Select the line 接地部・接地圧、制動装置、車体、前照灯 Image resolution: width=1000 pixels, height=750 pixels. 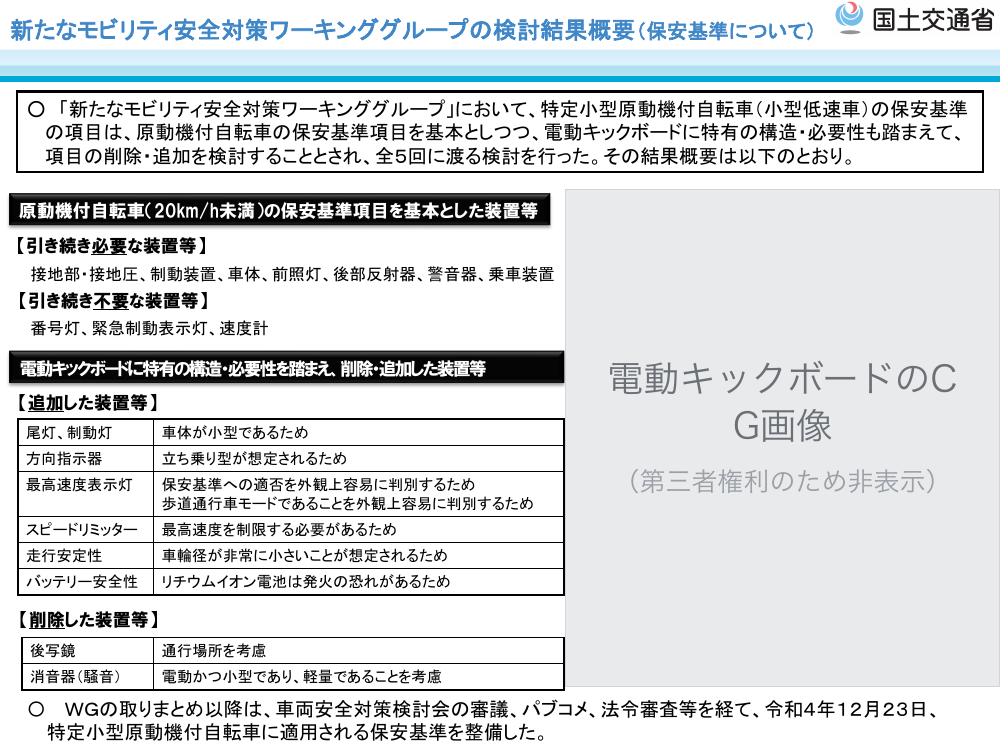[292, 274]
